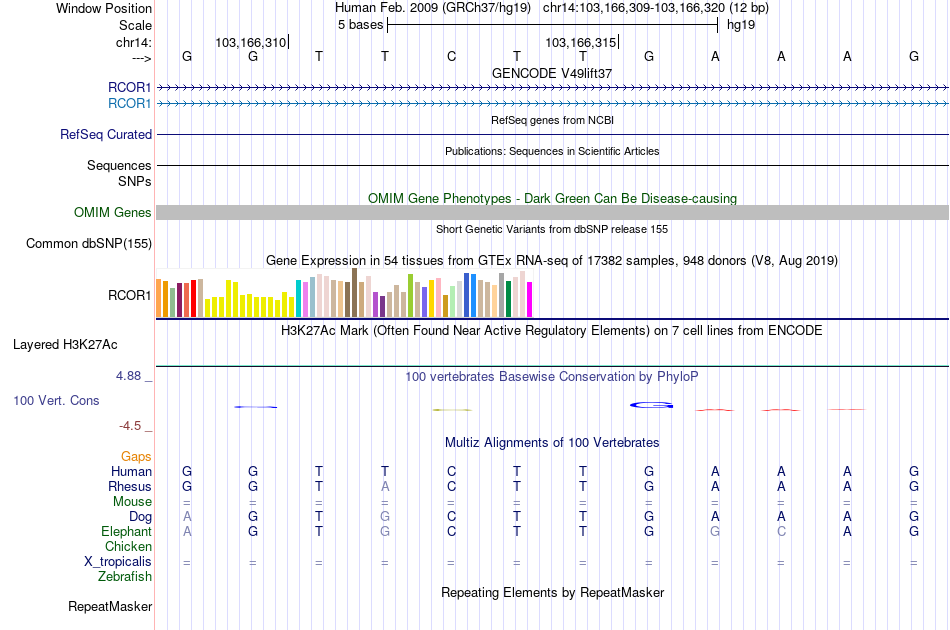Select the RepeatMasker track label

point(110,606)
